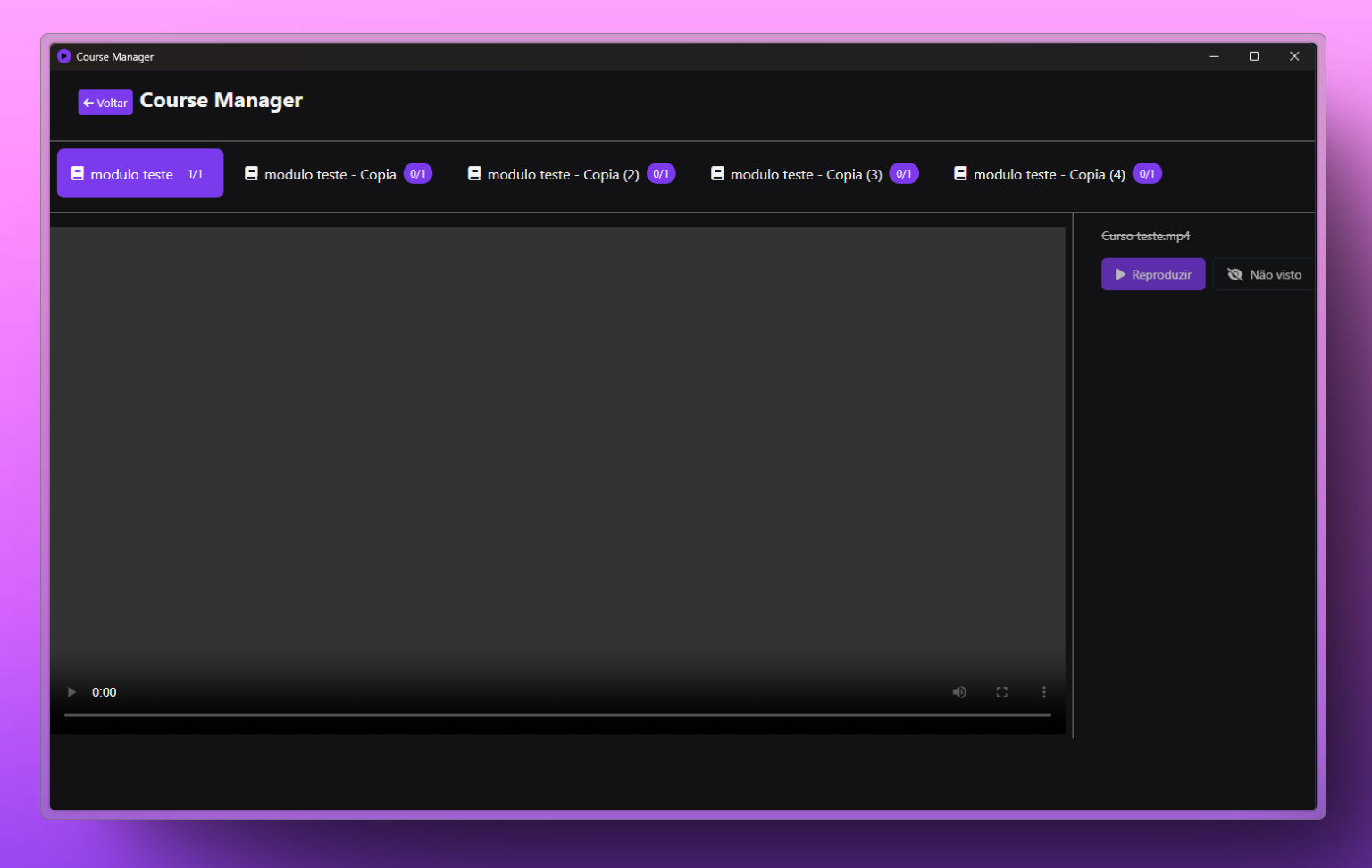Click the 0/1 badge on Copia (3)
The image size is (1372, 868).
click(904, 173)
